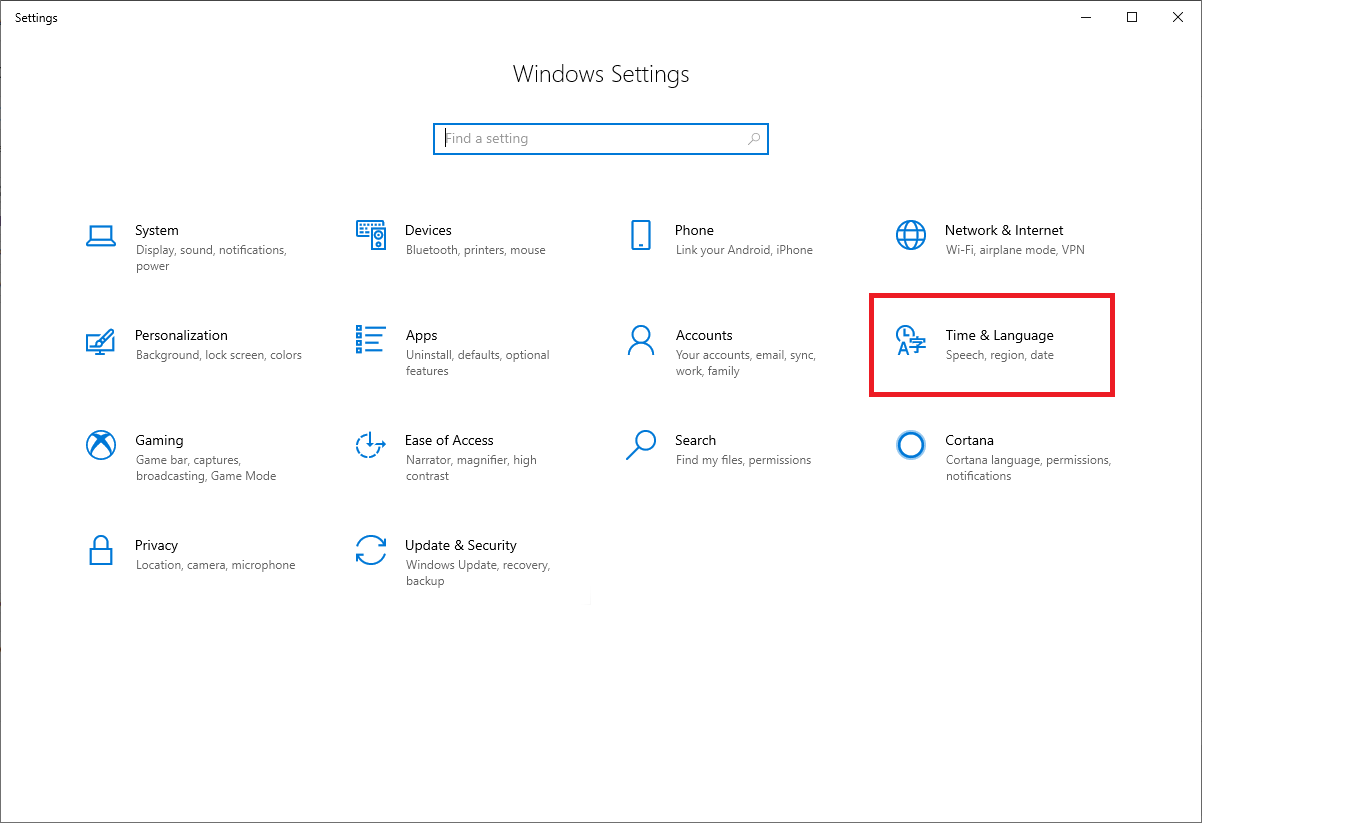
Task: Select the Ease of Access heading
Action: point(449,440)
